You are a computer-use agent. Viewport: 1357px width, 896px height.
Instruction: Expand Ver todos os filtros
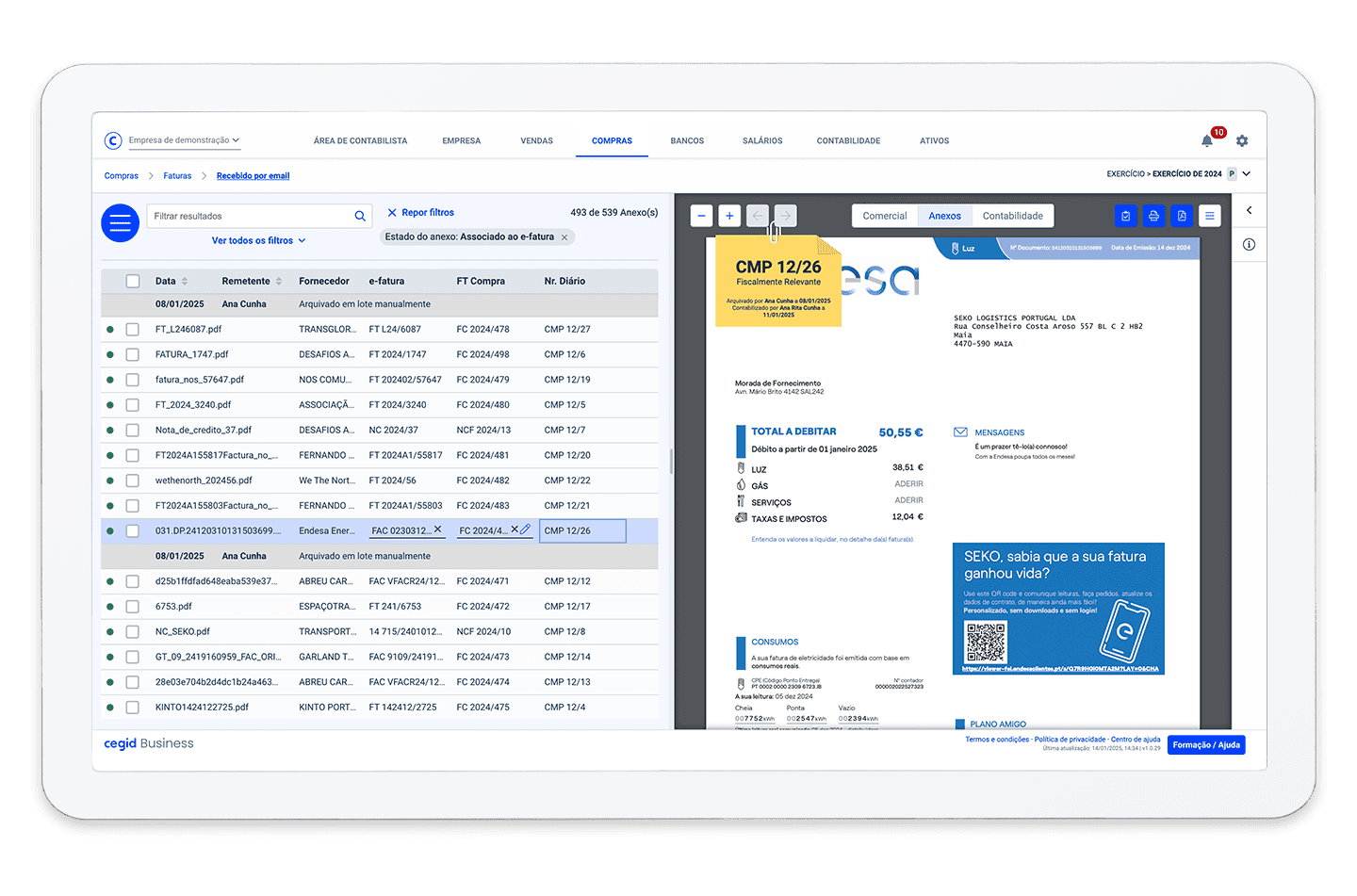point(258,240)
